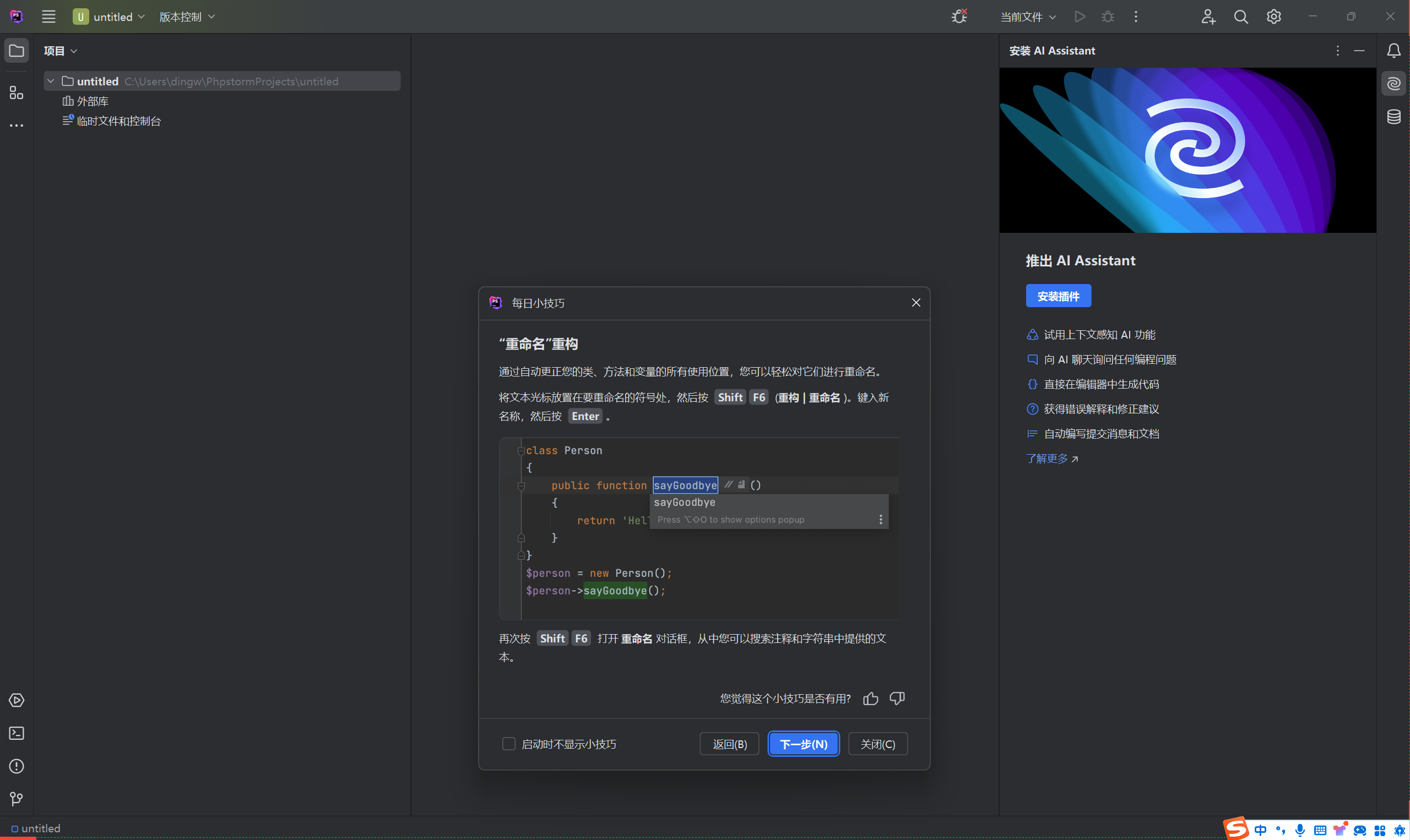Open the Services run tool window

point(17,700)
